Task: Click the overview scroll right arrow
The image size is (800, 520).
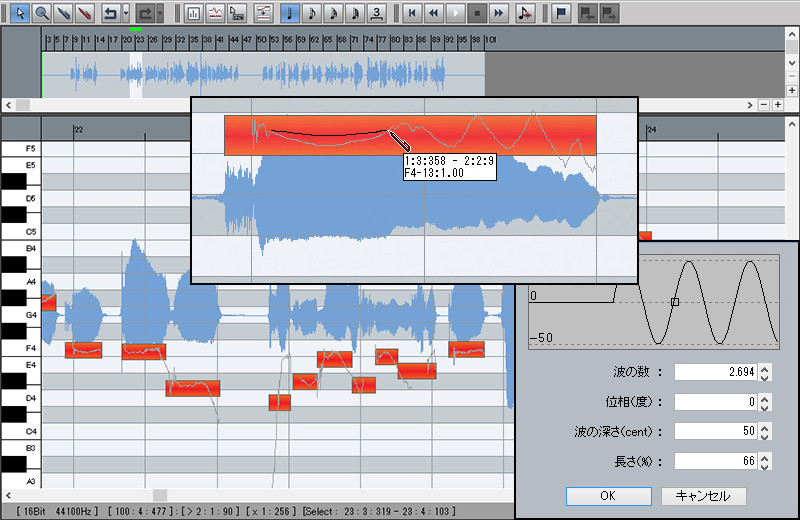Action: point(749,105)
